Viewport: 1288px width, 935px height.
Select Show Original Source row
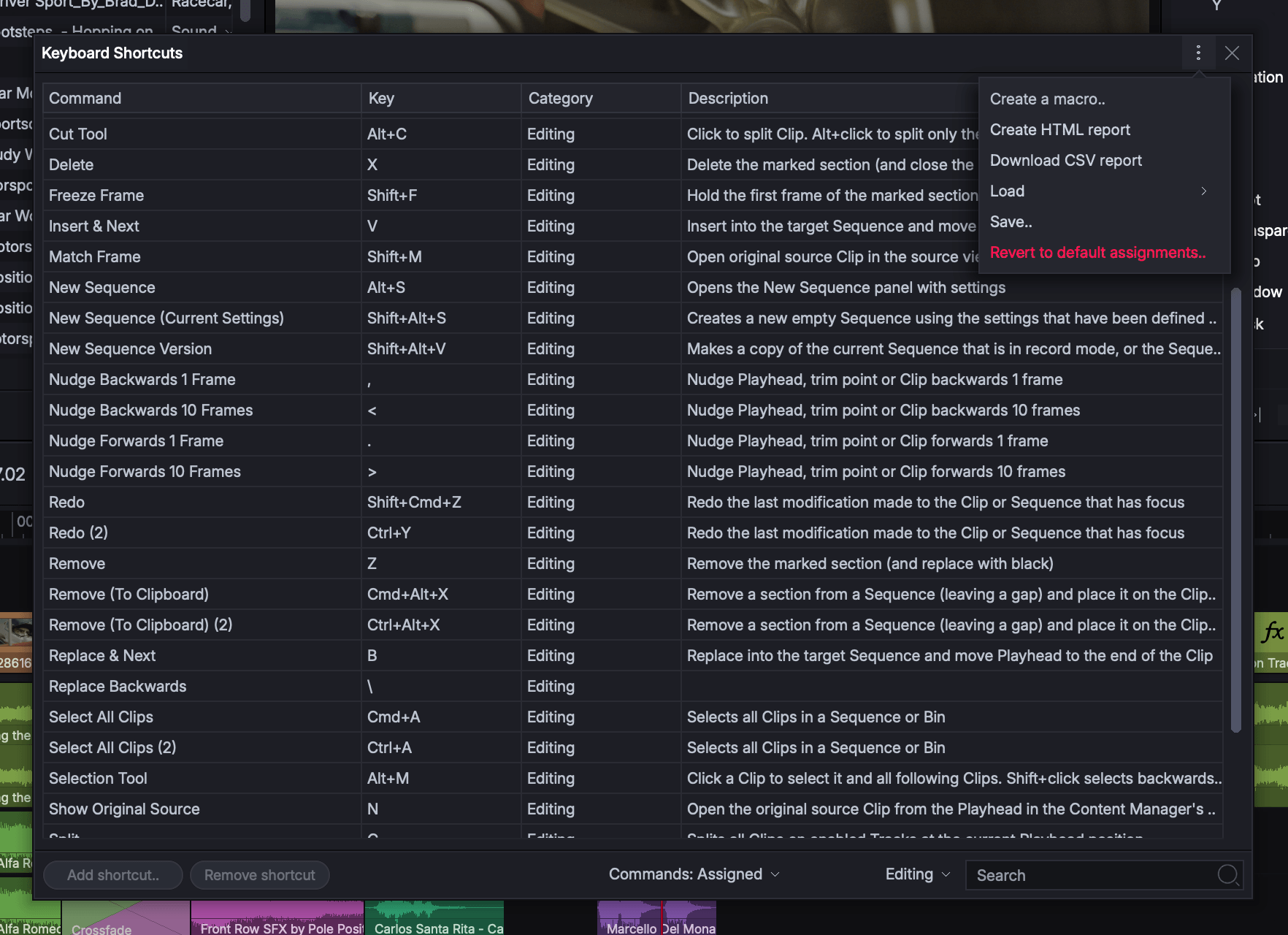tap(633, 809)
